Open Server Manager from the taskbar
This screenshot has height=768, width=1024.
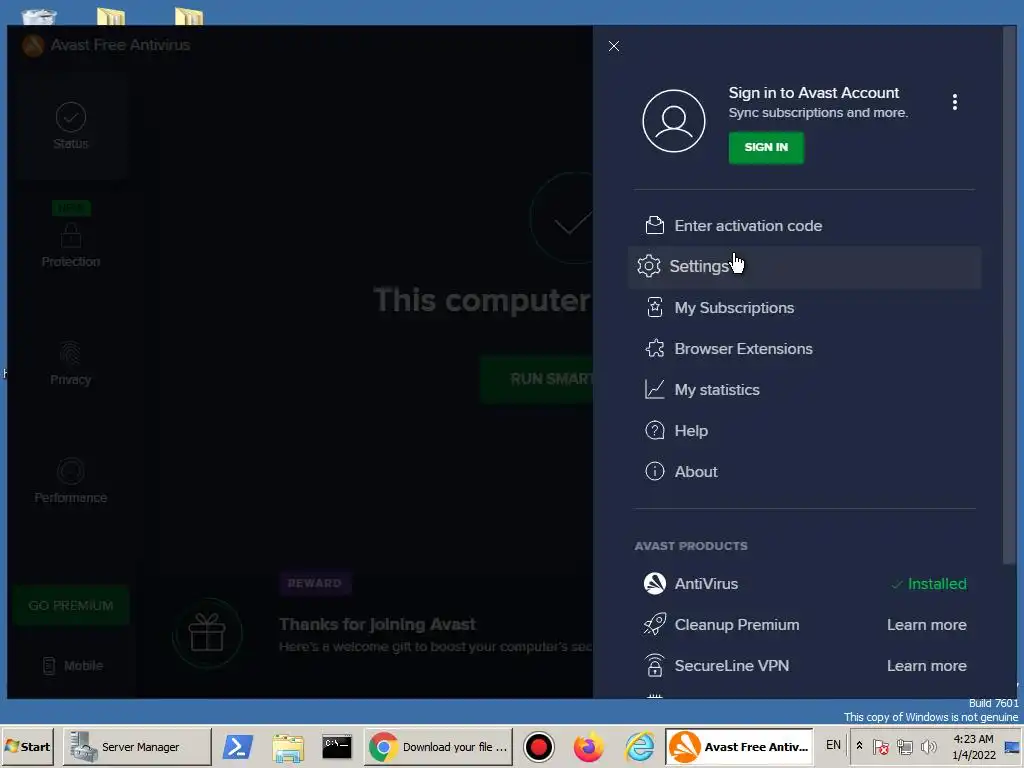137,746
